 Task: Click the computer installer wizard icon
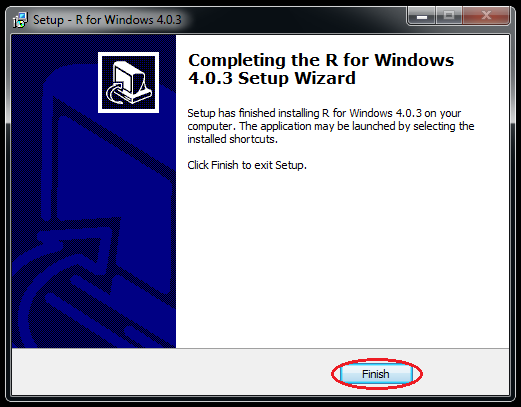[128, 82]
